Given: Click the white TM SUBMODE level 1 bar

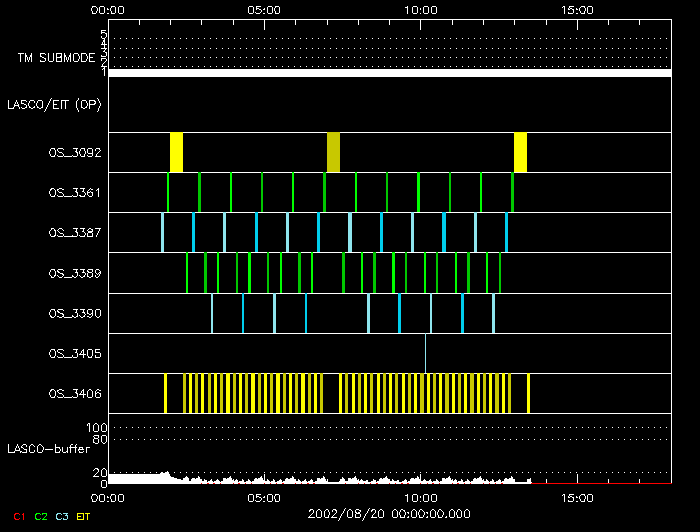Looking at the screenshot, I should click(388, 73).
